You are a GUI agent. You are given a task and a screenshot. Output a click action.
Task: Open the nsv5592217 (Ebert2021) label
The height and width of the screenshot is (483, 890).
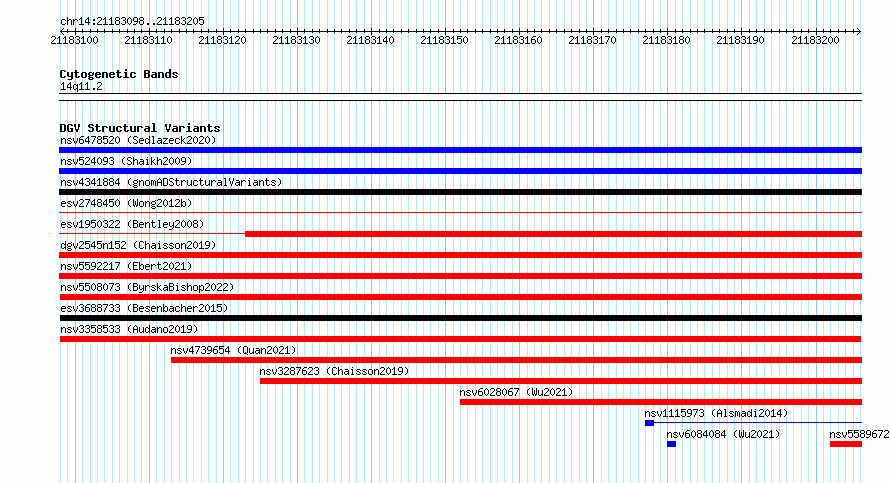[126, 266]
